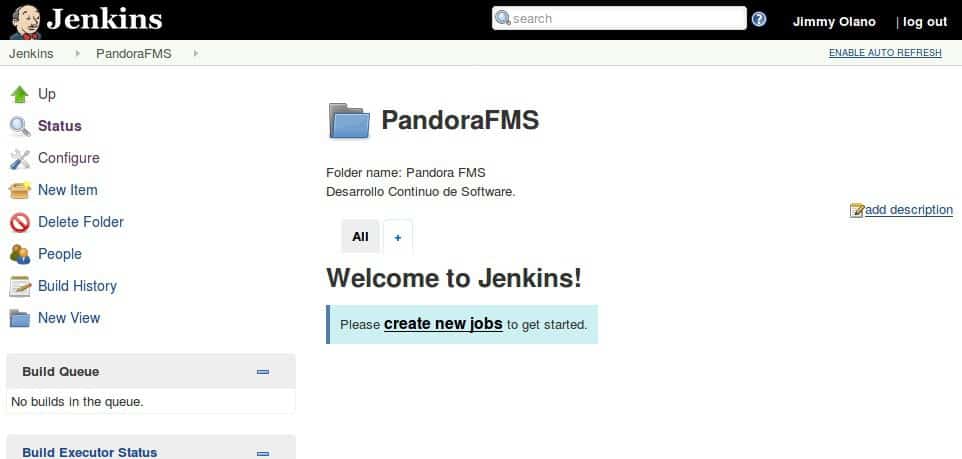962x459 pixels.
Task: Click 'Desarrollo Continuo de Software.' text
Action: point(420,191)
